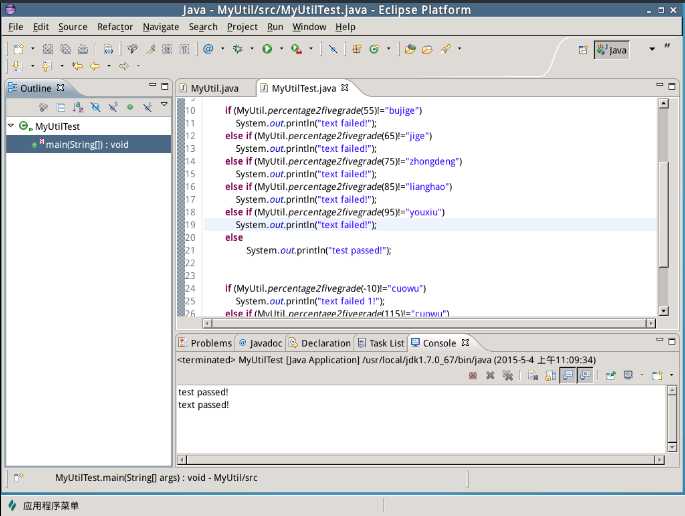Viewport: 685px width, 516px height.
Task: Click the Back navigation arrow icon
Action: point(94,66)
